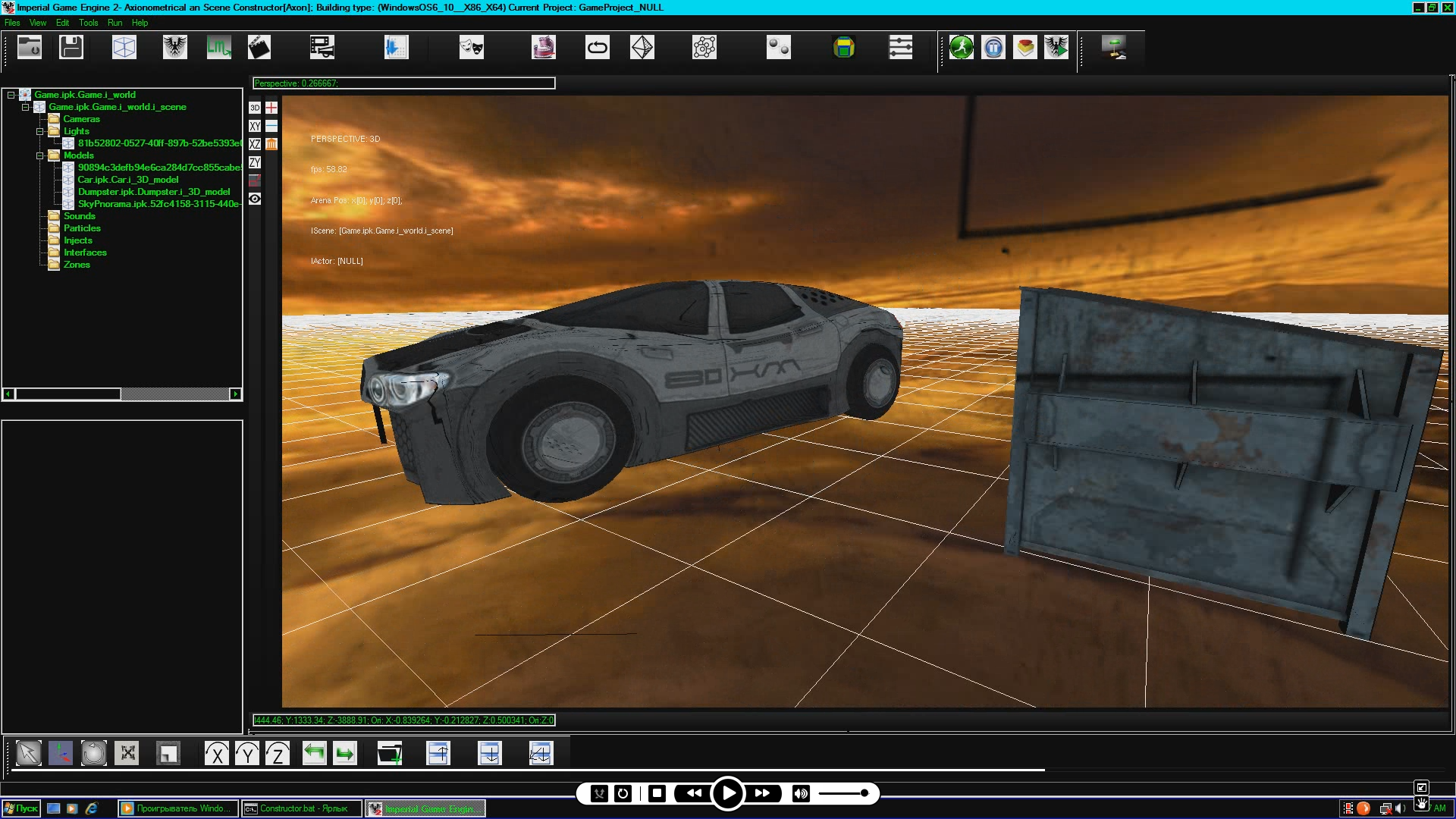The width and height of the screenshot is (1456, 819).
Task: Click the add folder icon with plus
Action: 390,753
